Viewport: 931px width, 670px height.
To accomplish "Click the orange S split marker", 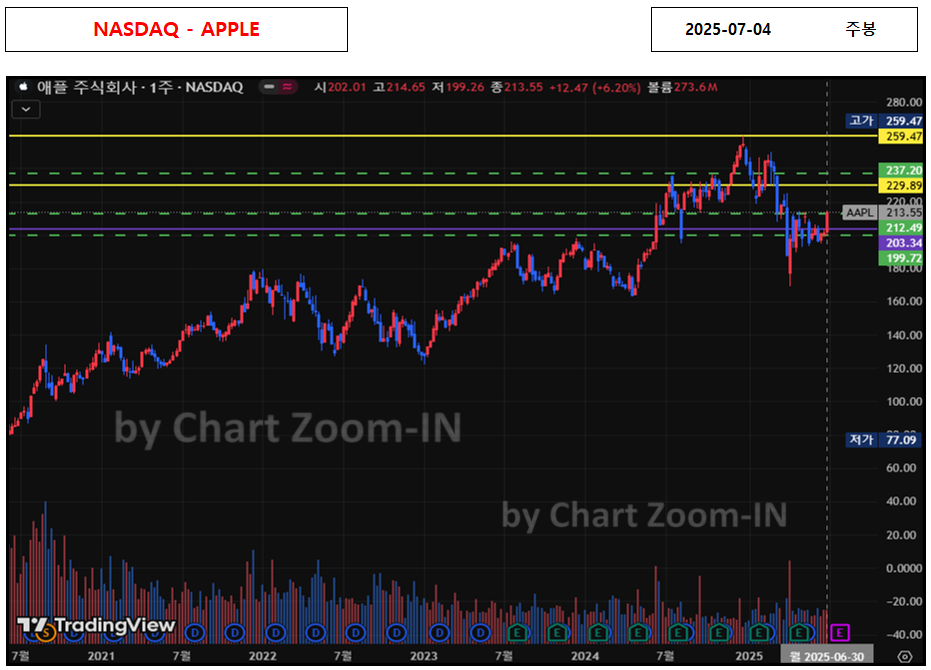I will click(45, 633).
